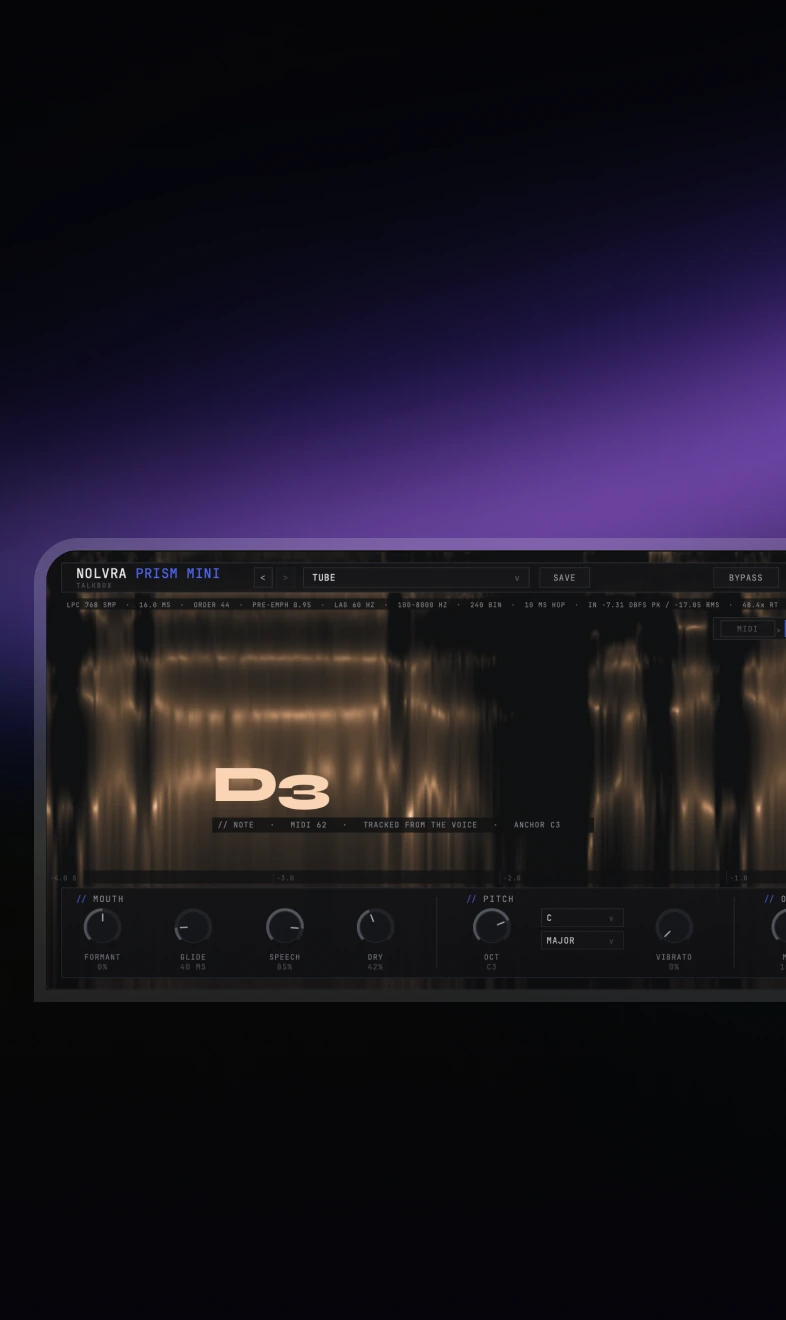Click the 'PRE-EMPH 0.95' status text
The width and height of the screenshot is (786, 1320).
click(x=281, y=605)
